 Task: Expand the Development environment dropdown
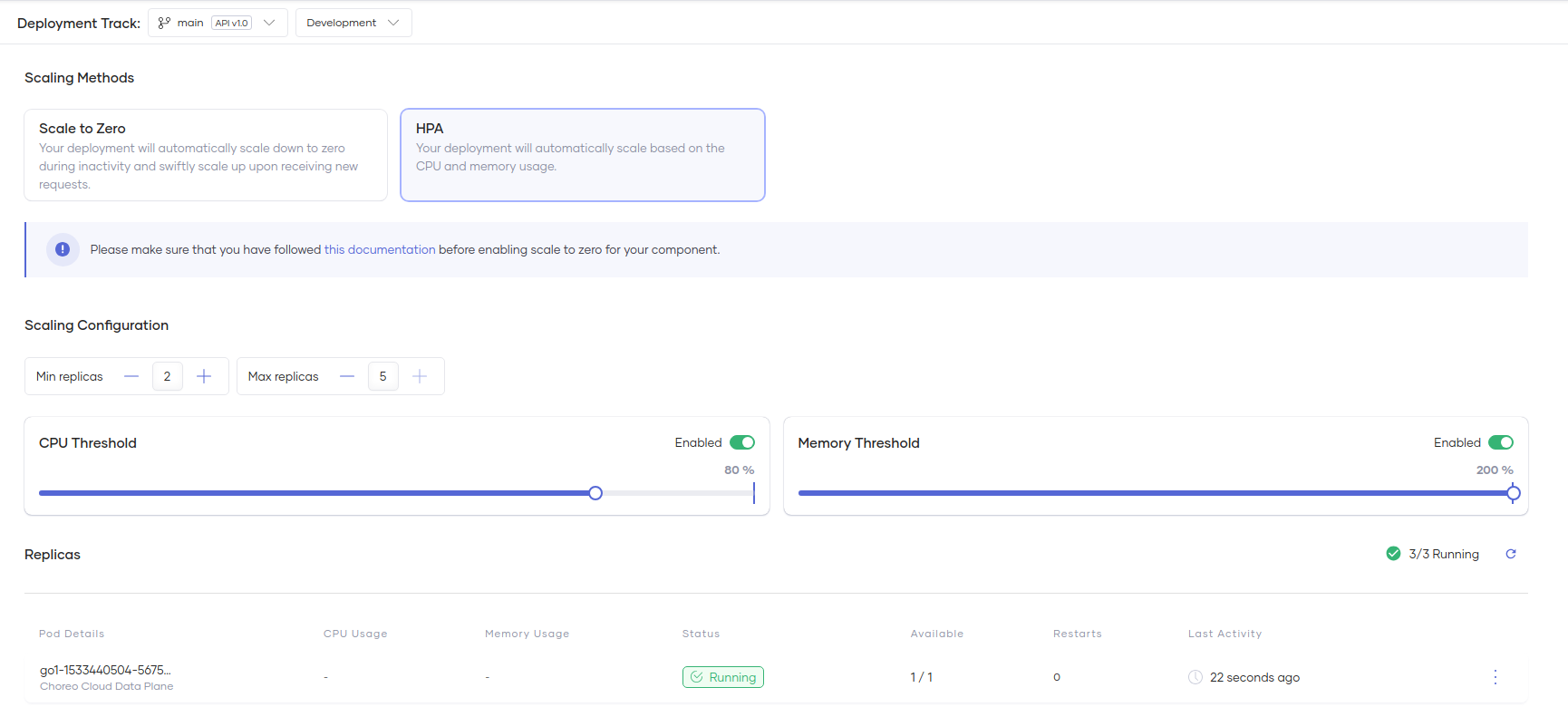(x=353, y=23)
